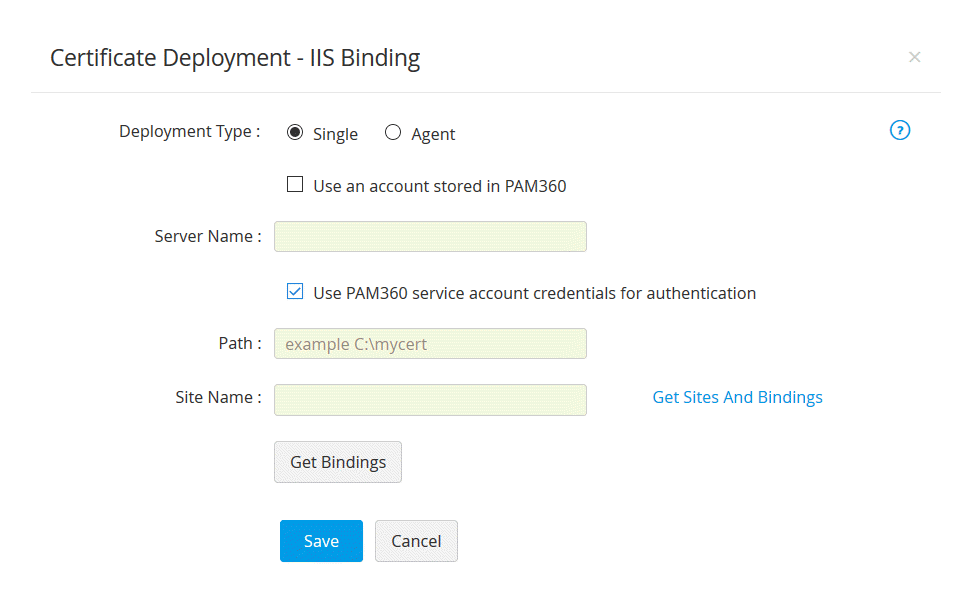The image size is (971, 609).
Task: Click the dialog title 'Certificate Deployment - IIS Binding'
Action: tap(235, 58)
